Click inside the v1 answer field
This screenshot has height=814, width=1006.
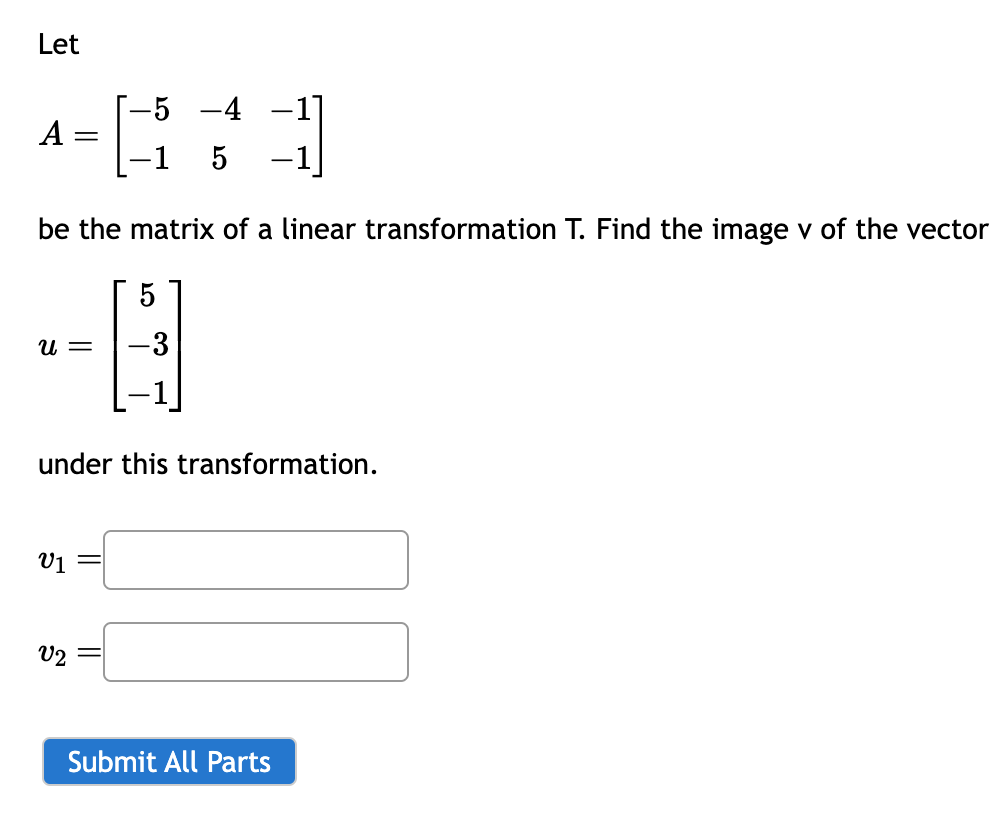(255, 560)
